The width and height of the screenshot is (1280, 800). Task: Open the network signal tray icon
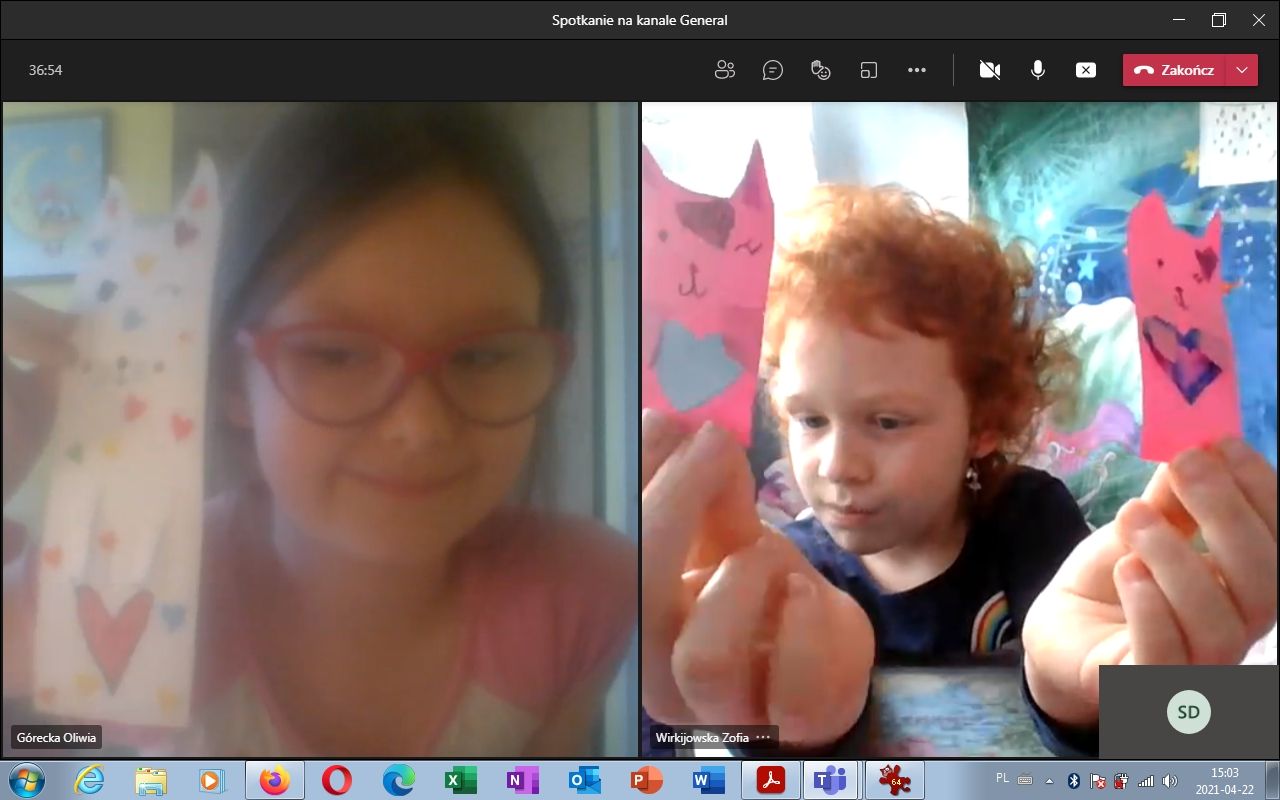tap(1146, 780)
